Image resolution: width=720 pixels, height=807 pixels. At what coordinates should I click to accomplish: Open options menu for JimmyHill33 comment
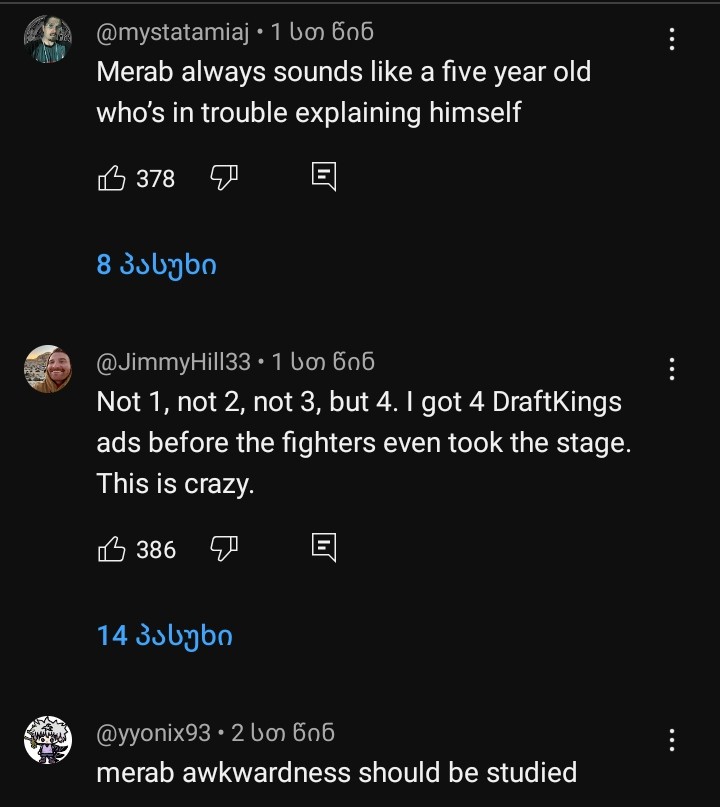pos(672,369)
